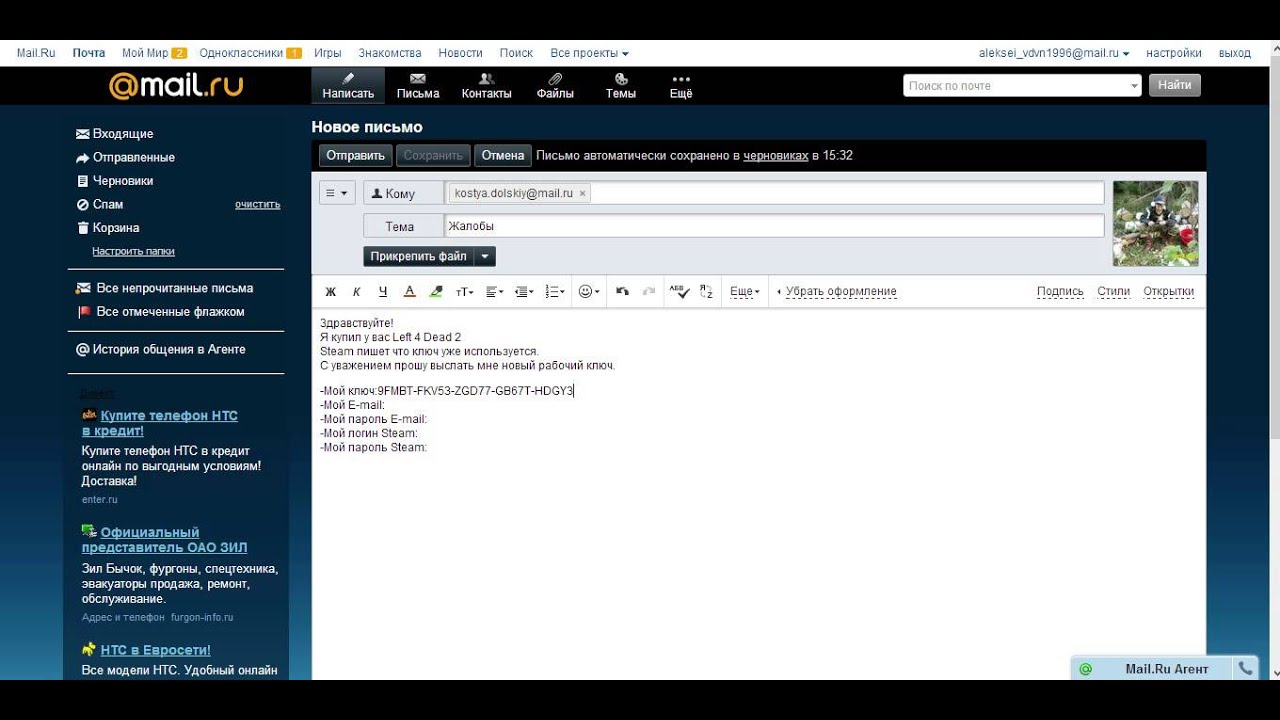
Task: Click the contact avatar thumbnail
Action: pos(1156,223)
